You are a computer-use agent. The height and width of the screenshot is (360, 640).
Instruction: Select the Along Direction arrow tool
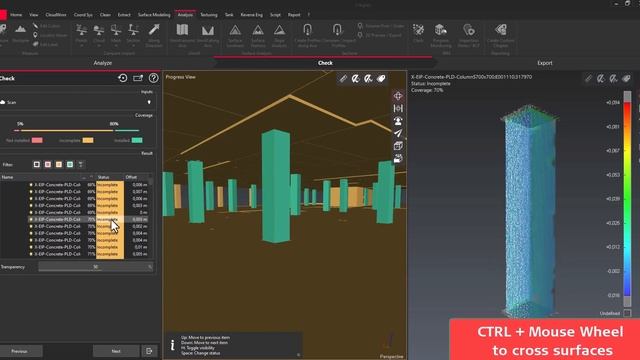(154, 30)
